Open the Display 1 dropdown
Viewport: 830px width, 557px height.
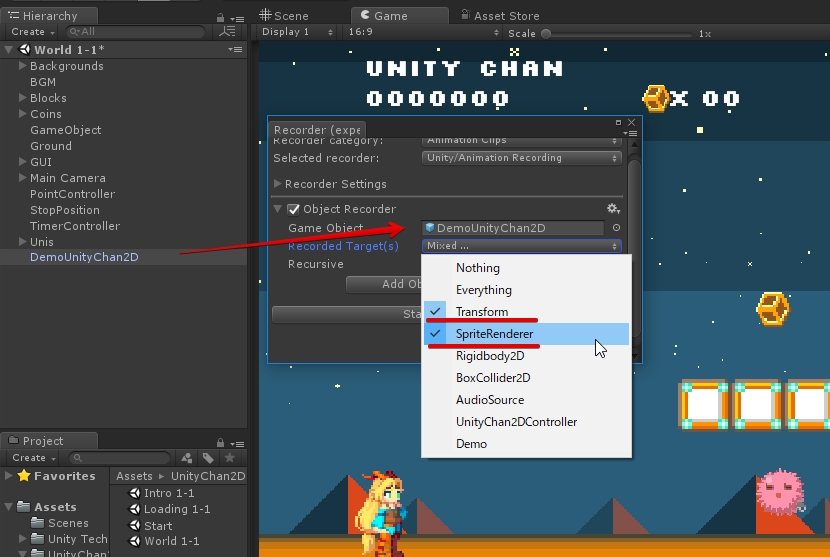297,32
